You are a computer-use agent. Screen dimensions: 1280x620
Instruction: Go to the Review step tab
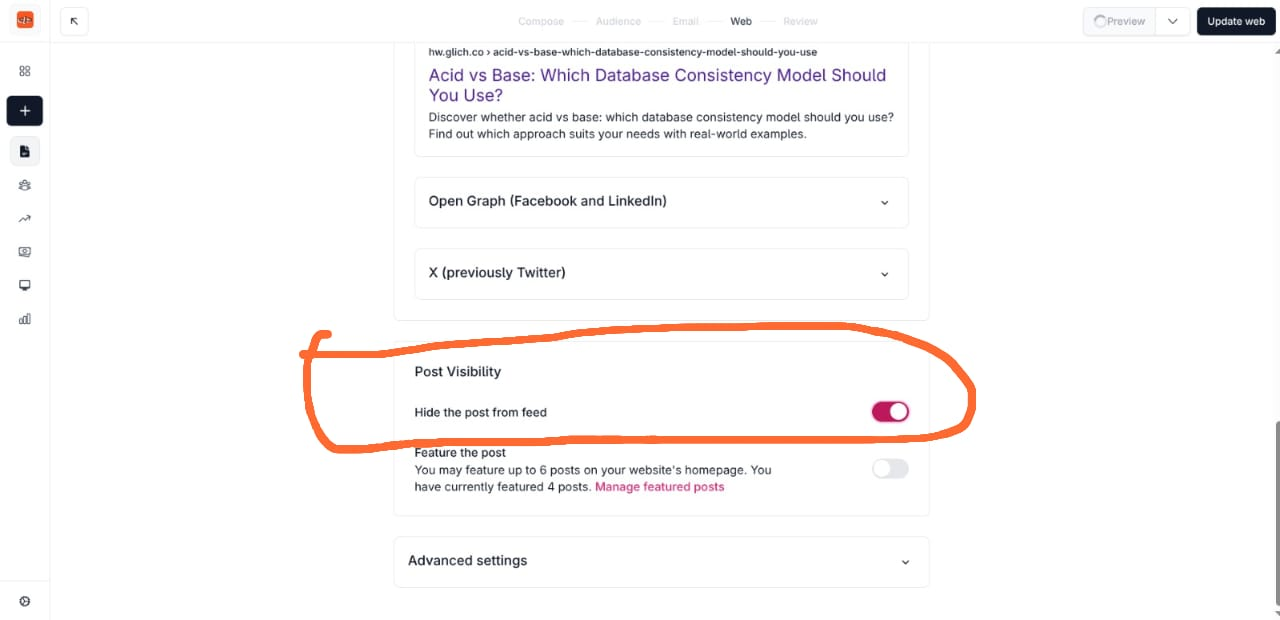pos(800,21)
